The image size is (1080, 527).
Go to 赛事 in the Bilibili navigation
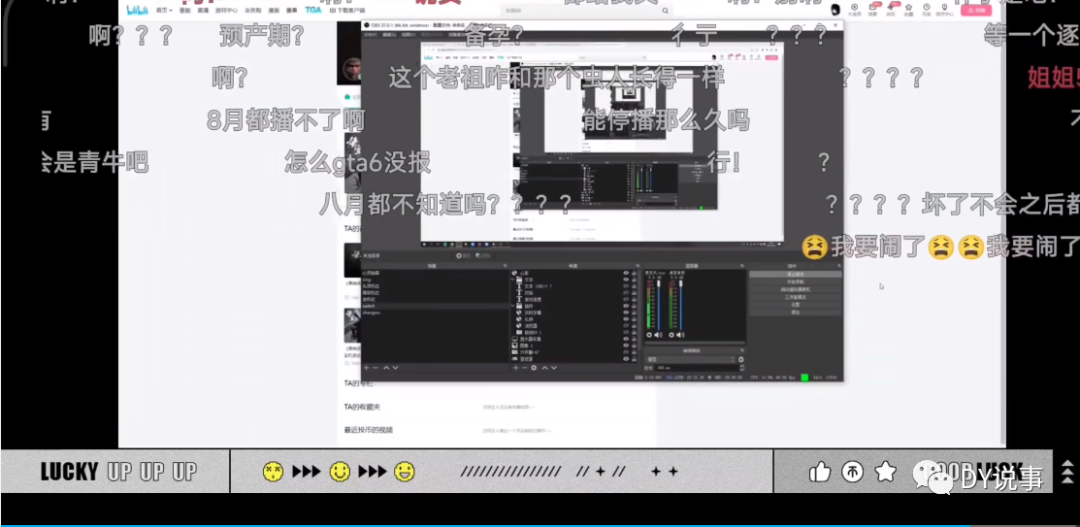pos(291,10)
